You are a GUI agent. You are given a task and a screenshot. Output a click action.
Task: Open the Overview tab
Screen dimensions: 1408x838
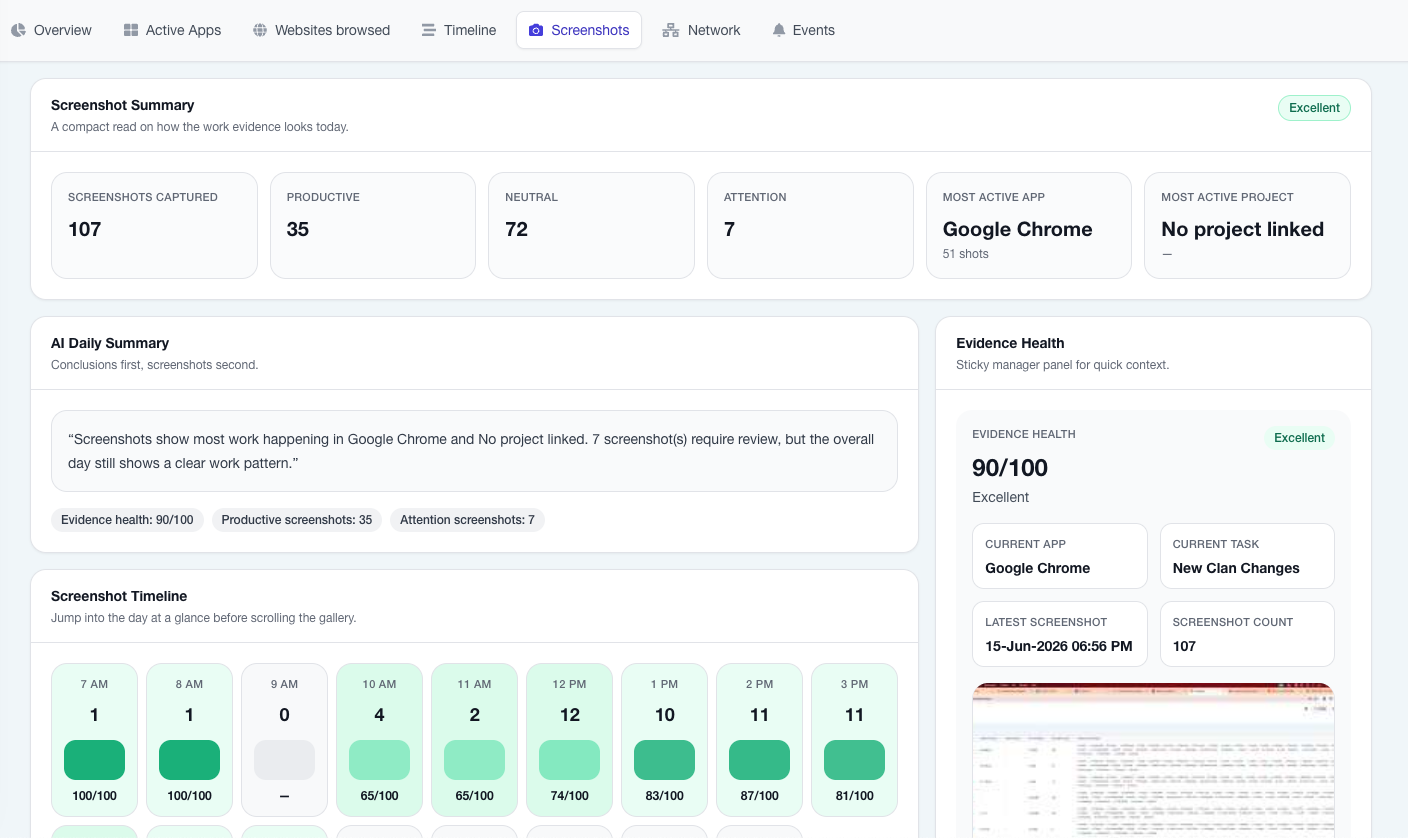coord(51,30)
